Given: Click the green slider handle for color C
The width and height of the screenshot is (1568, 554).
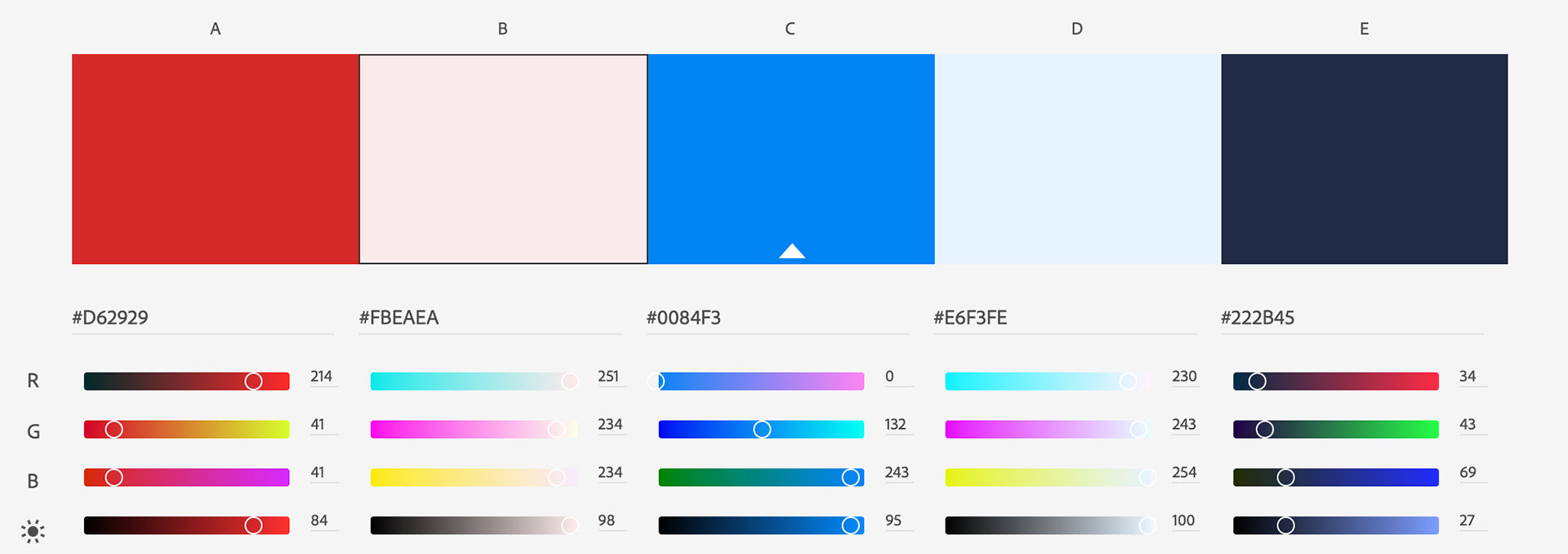Looking at the screenshot, I should [x=762, y=429].
